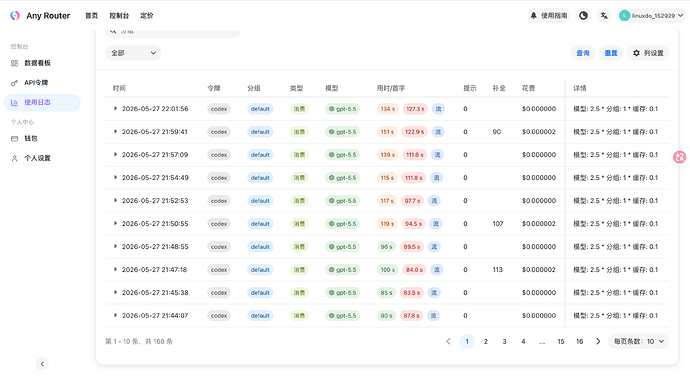Go to 首页 in top navigation
Viewport: 690px width, 376px height.
92,15
